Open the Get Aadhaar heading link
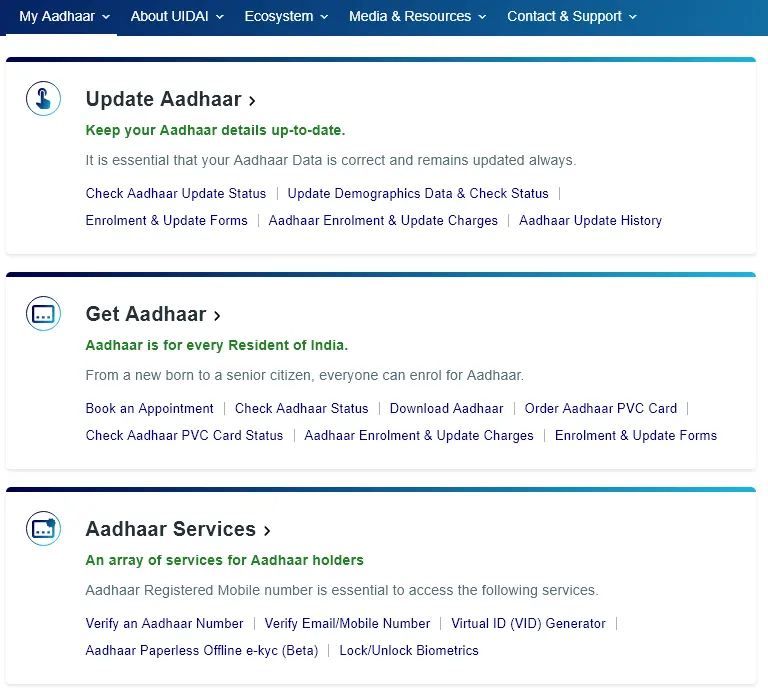The width and height of the screenshot is (768, 692). pyautogui.click(x=146, y=314)
